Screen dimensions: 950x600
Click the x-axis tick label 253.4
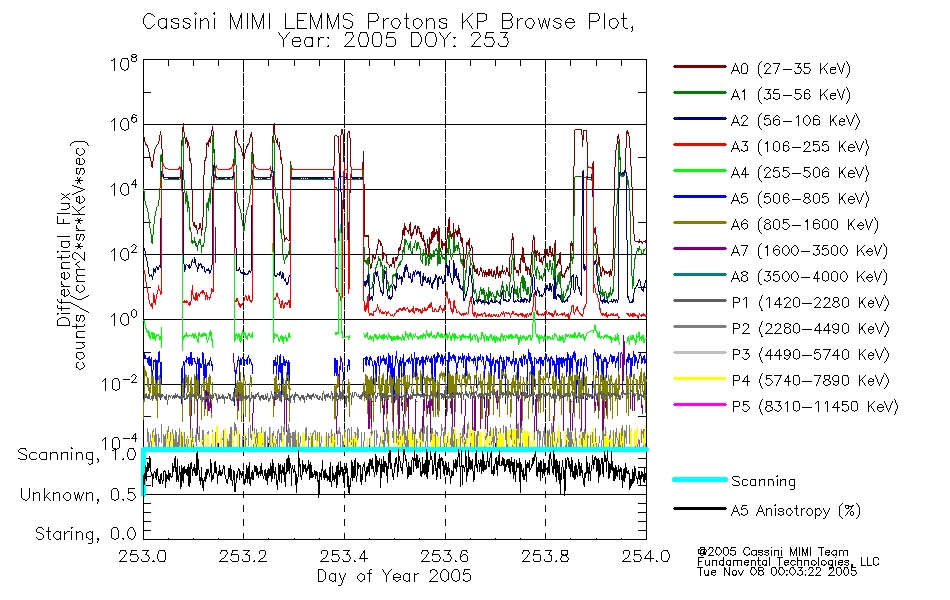coord(344,556)
